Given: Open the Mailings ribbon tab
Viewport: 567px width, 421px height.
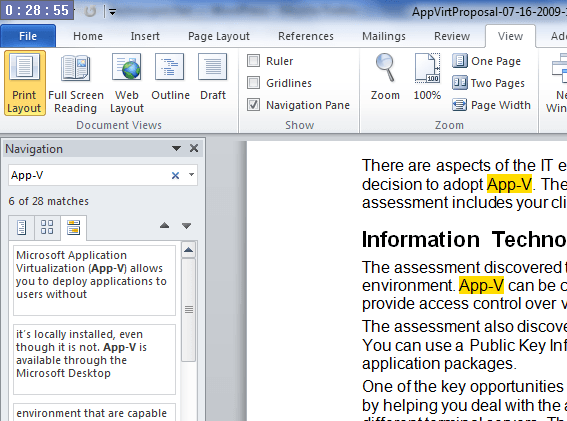Looking at the screenshot, I should 384,36.
